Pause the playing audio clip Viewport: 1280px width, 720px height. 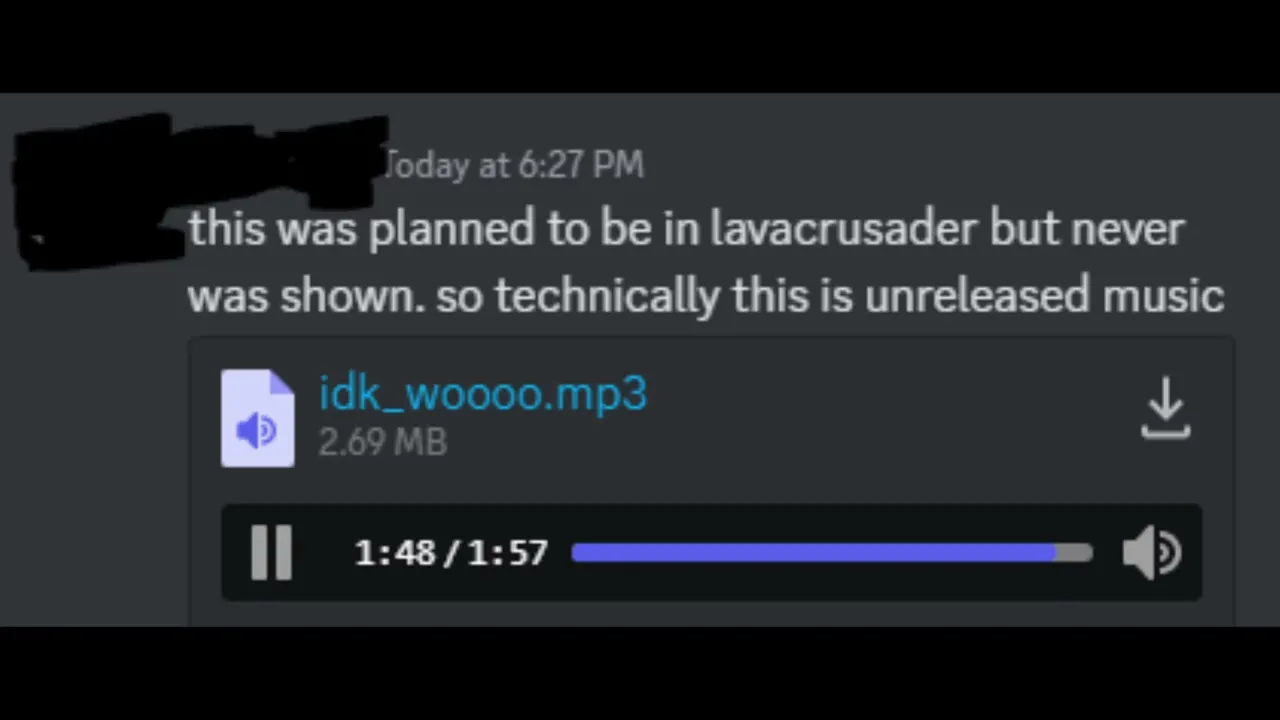[x=271, y=553]
